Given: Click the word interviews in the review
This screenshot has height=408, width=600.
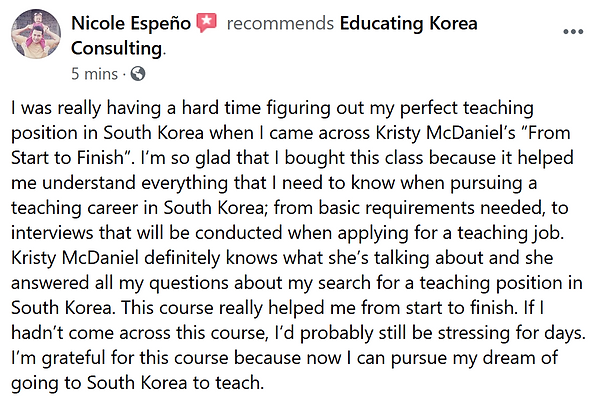Looking at the screenshot, I should point(52,233).
